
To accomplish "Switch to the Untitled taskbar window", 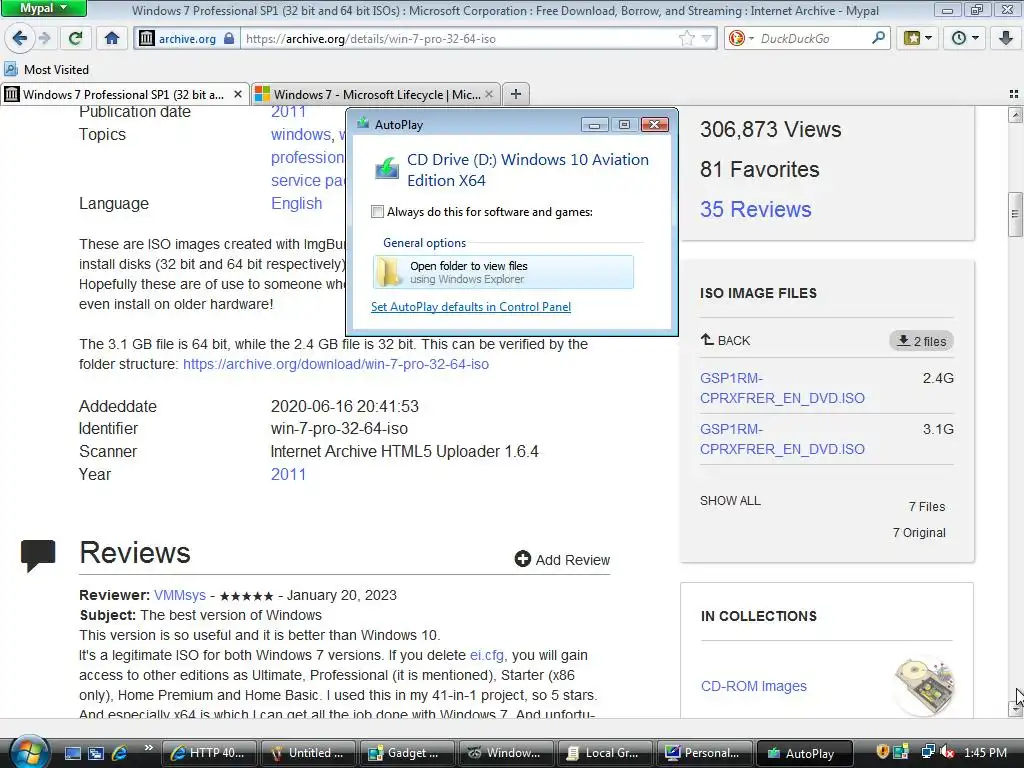I will click(308, 753).
